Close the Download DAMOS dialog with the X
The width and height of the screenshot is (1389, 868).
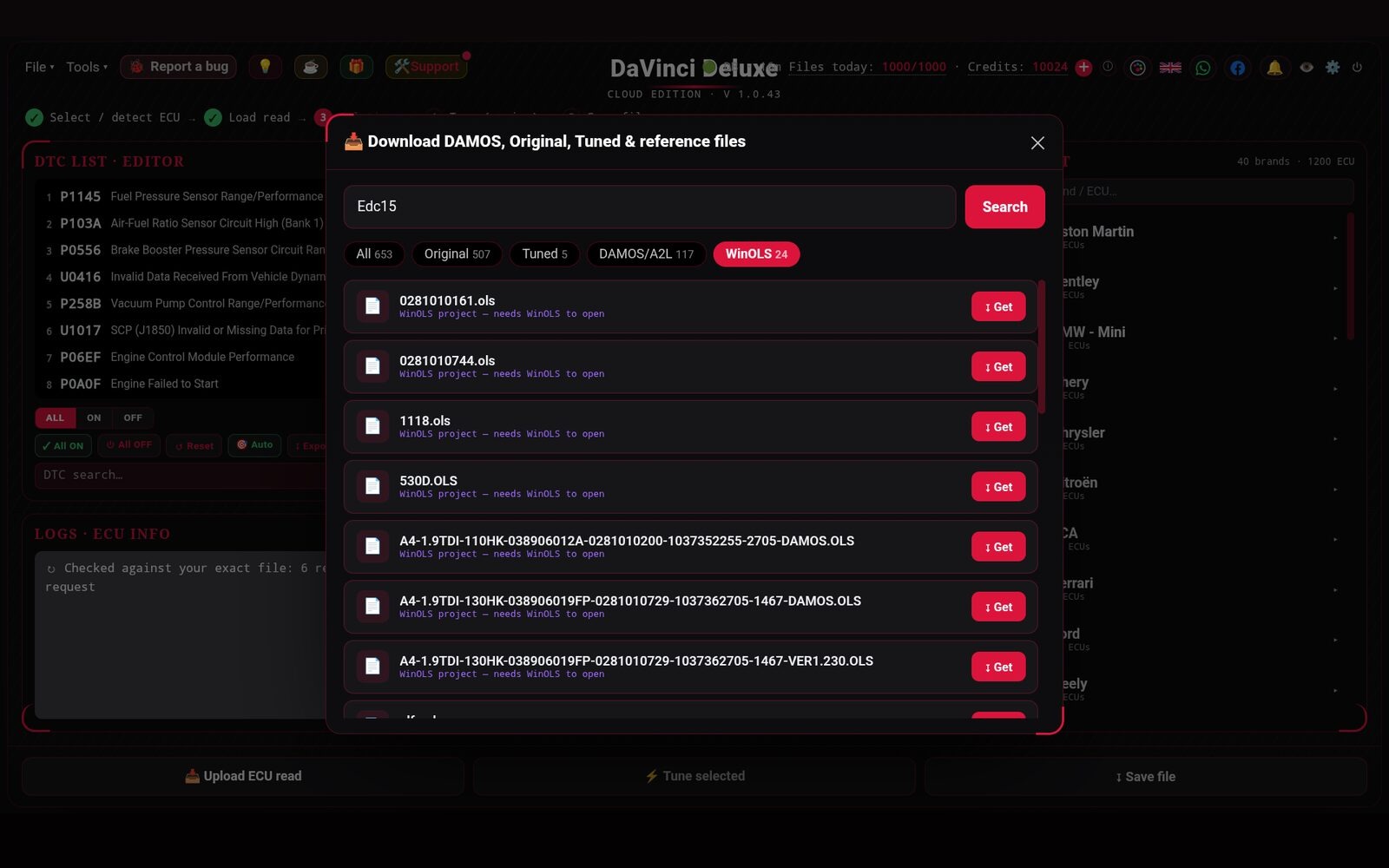coord(1037,142)
